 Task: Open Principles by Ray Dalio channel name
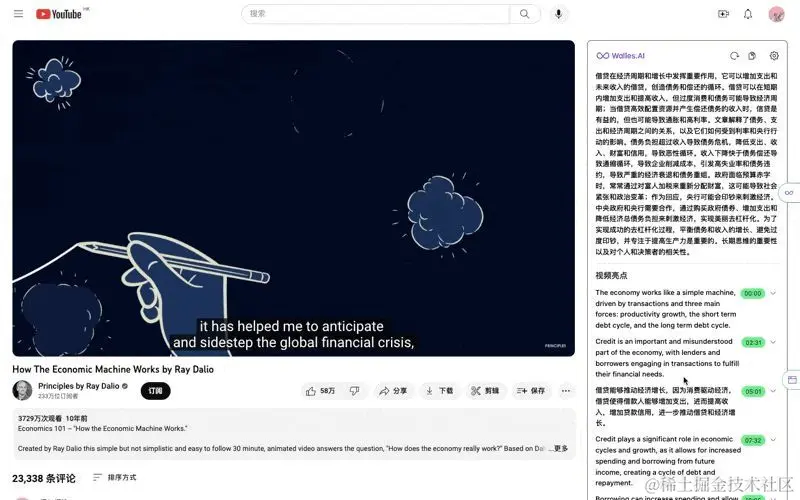click(x=79, y=386)
